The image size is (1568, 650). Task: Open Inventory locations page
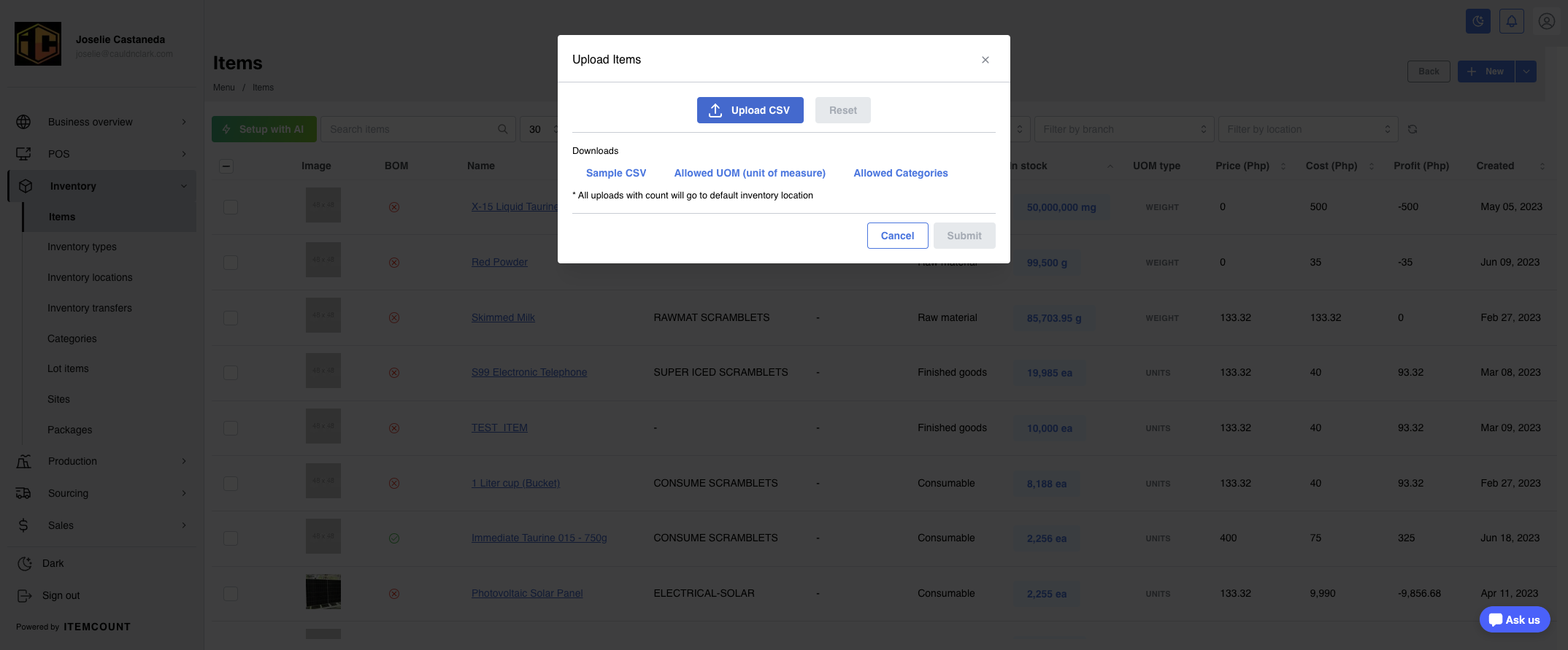90,277
